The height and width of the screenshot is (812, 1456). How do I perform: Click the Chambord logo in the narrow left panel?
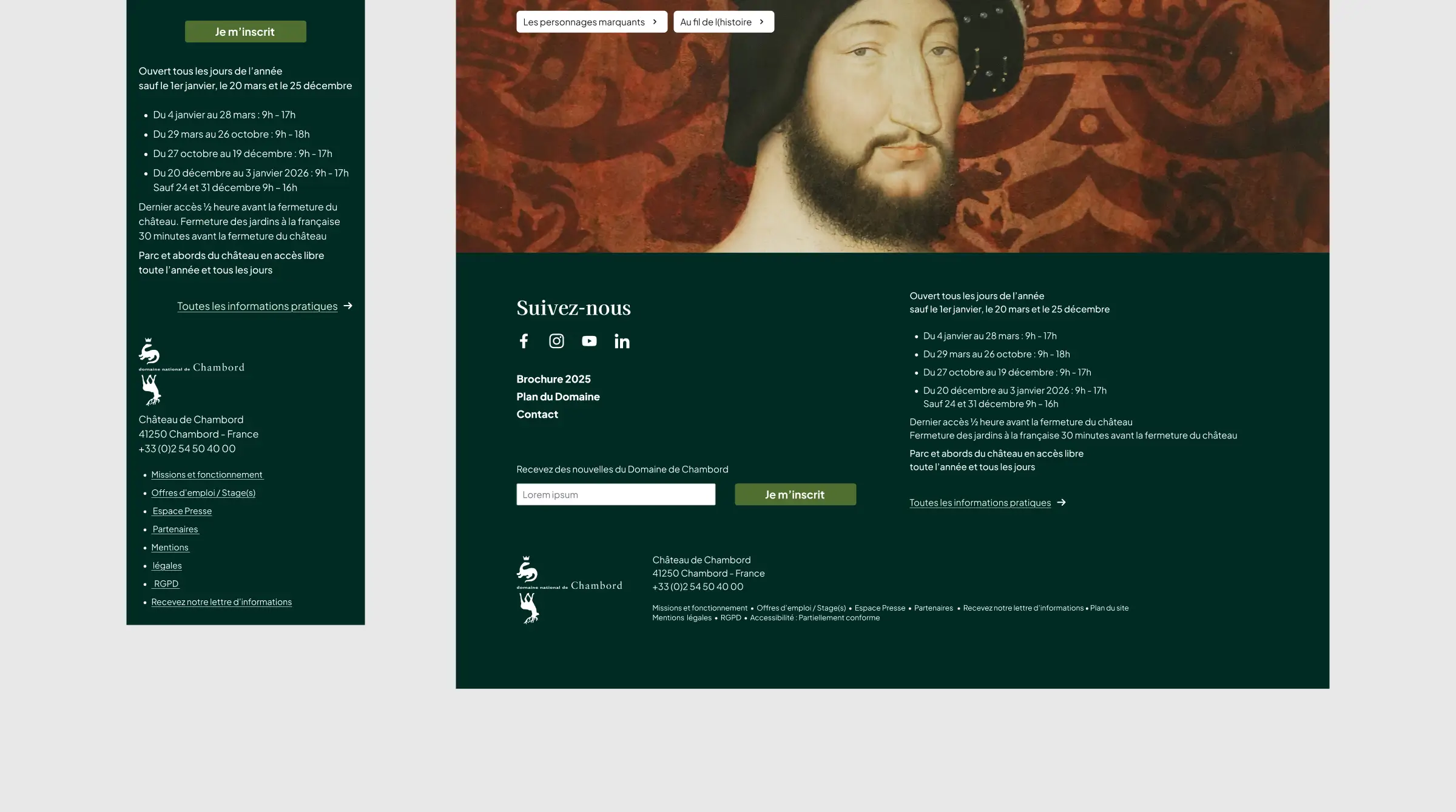tap(191, 372)
